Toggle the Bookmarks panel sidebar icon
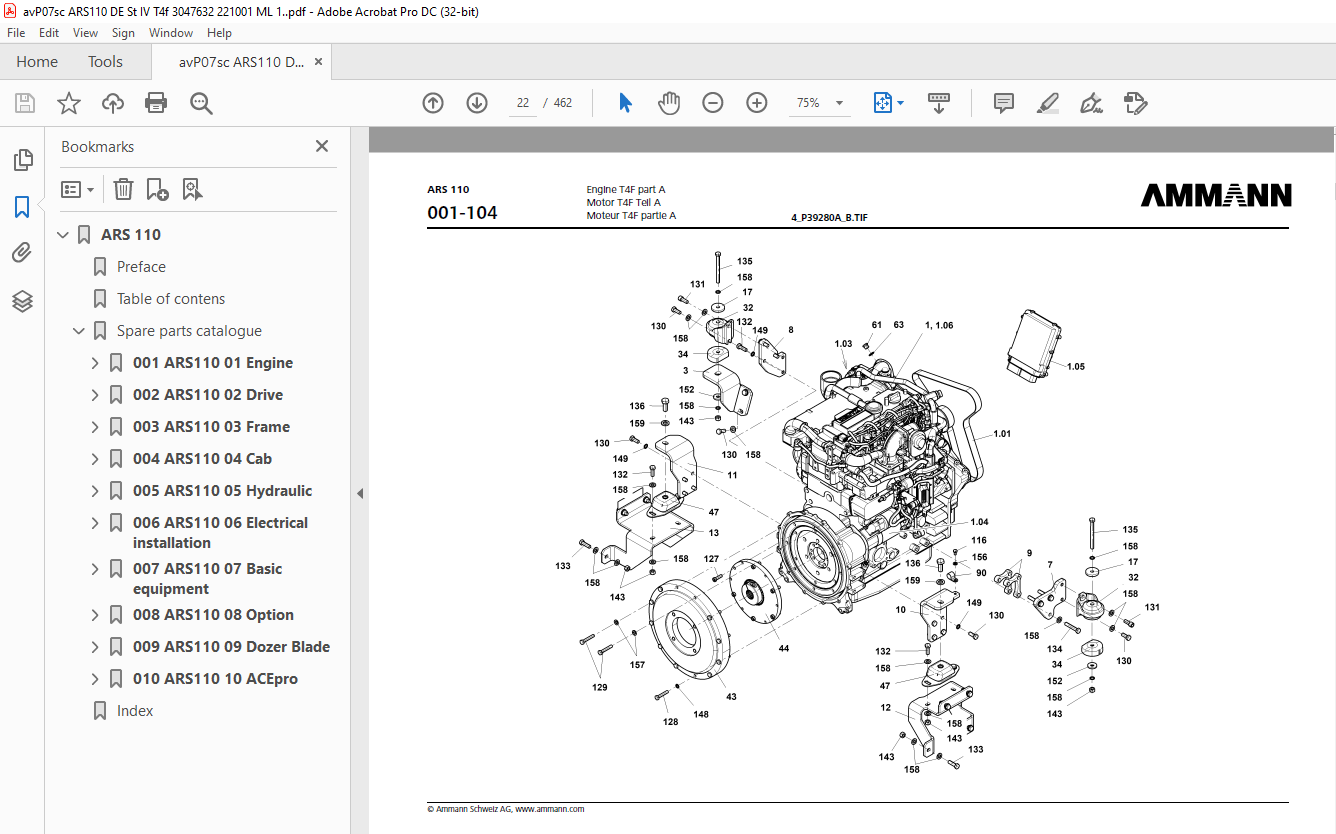 point(22,207)
